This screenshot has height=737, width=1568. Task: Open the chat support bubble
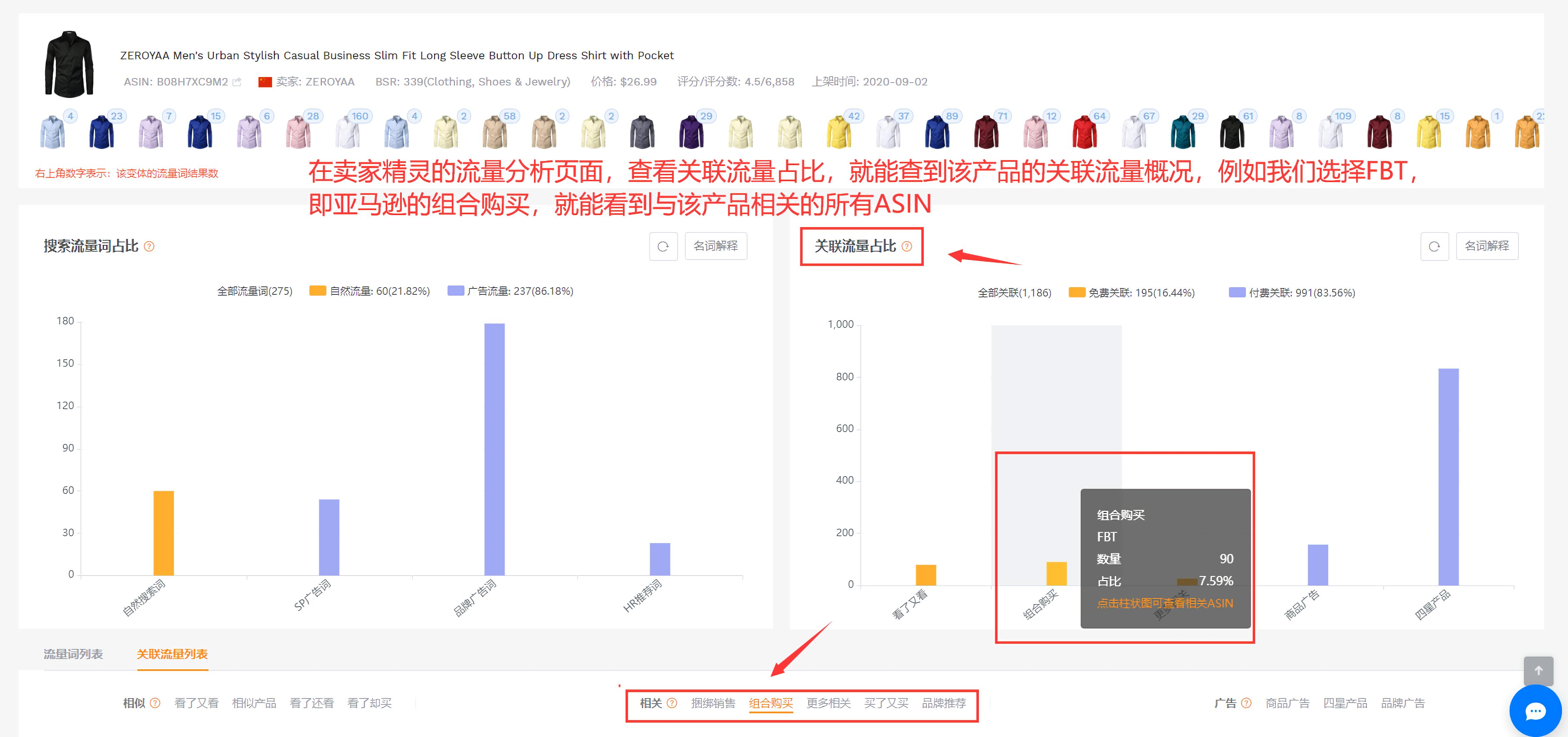[x=1536, y=711]
